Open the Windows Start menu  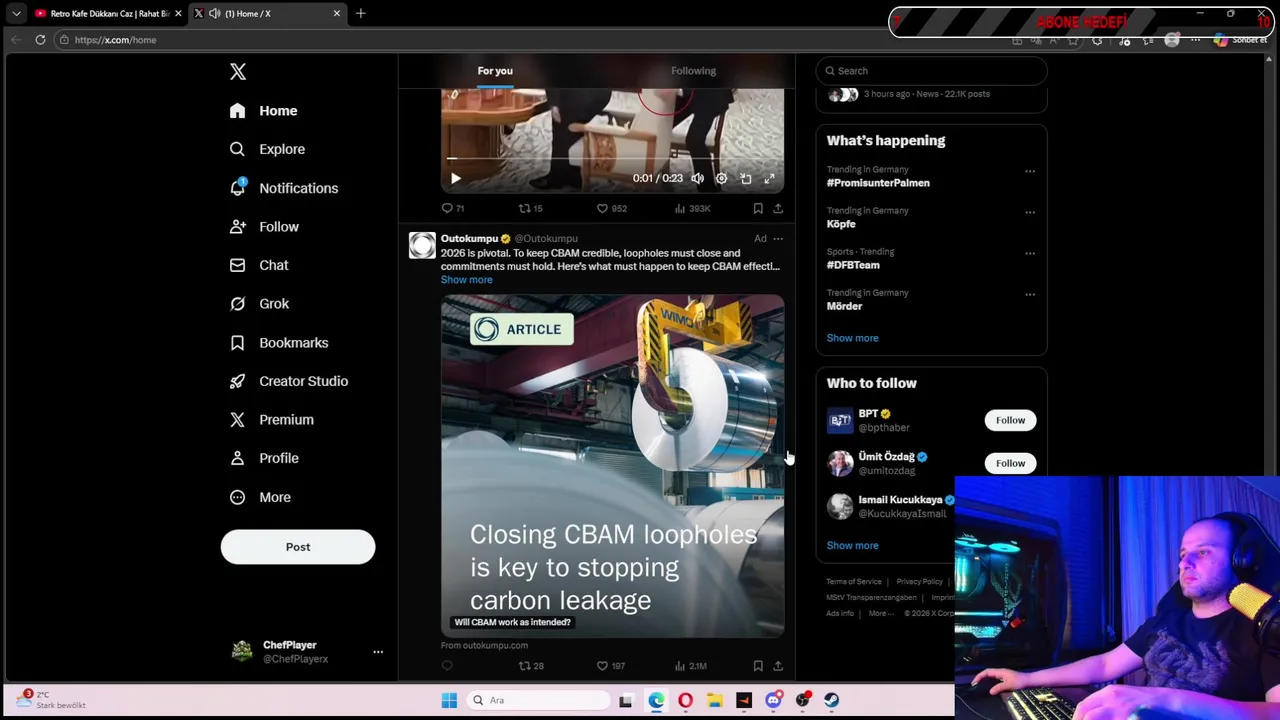click(449, 701)
